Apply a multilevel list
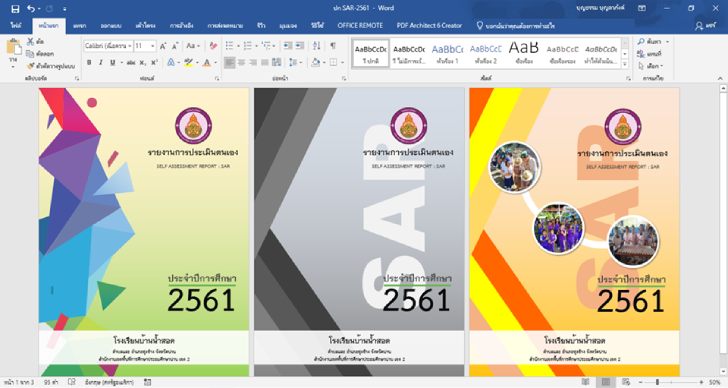This screenshot has height=388, width=728. [266, 45]
